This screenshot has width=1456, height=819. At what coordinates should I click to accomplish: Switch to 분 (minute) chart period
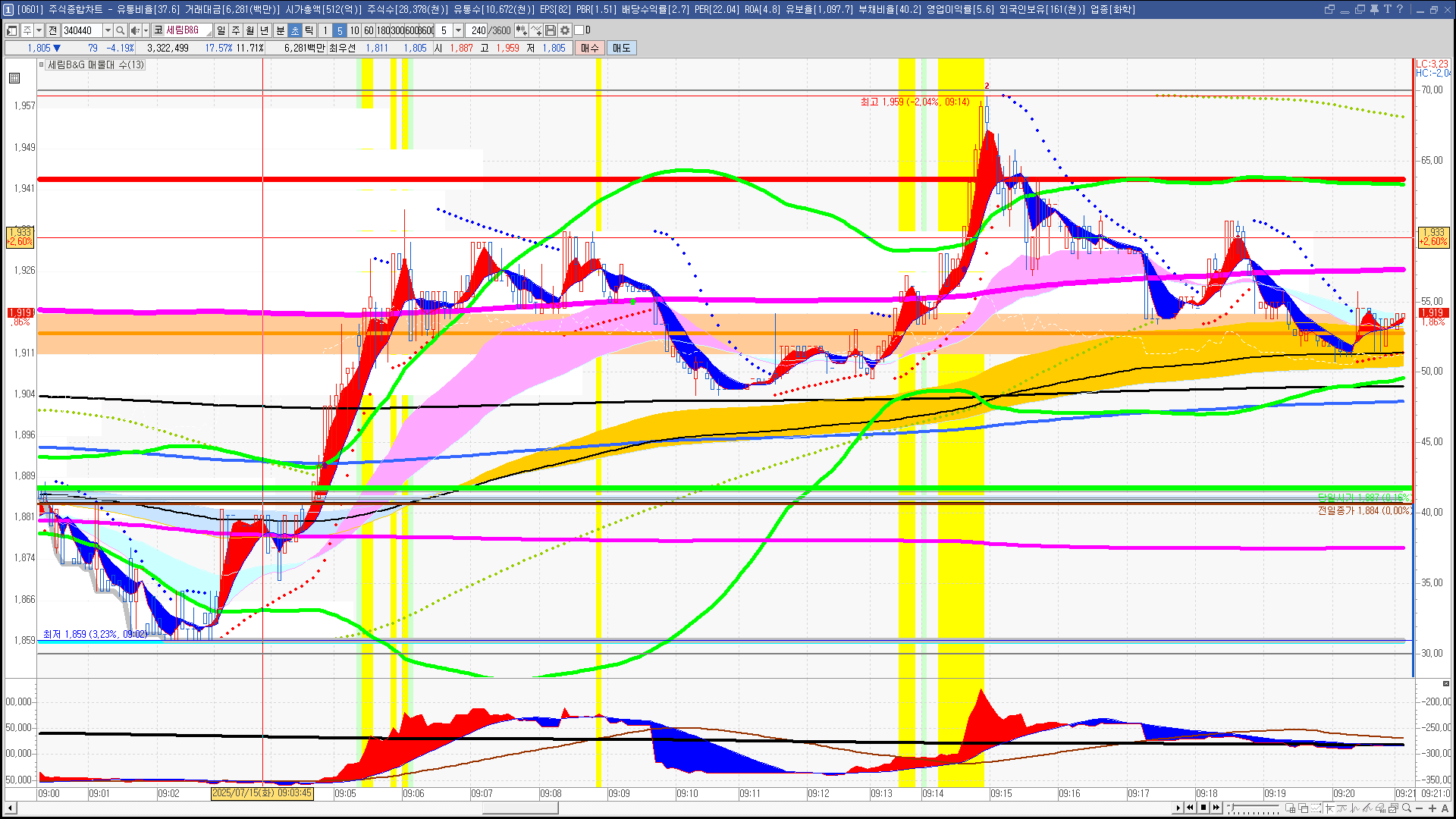280,30
